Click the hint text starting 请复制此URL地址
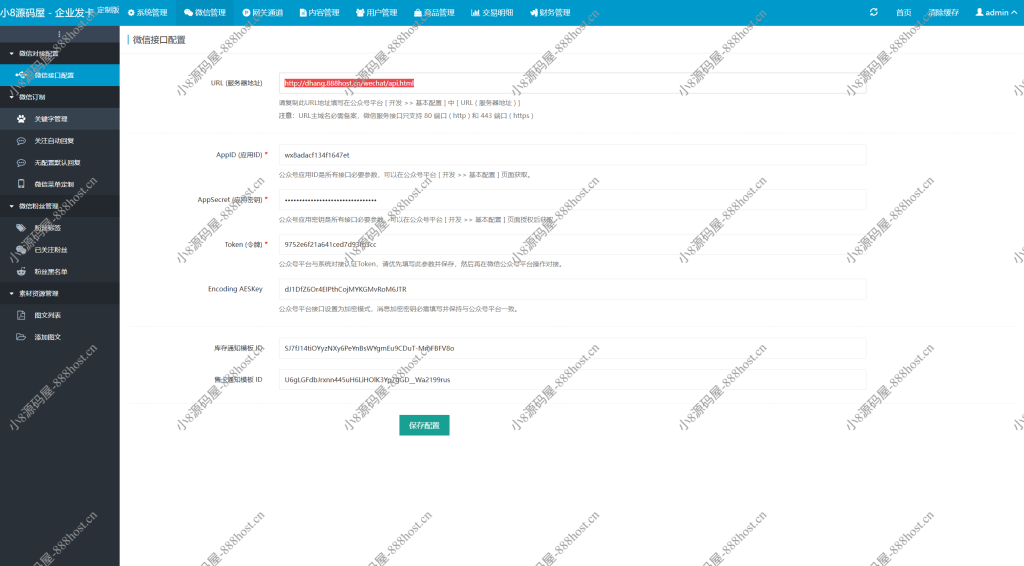This screenshot has width=1024, height=566. [400, 103]
